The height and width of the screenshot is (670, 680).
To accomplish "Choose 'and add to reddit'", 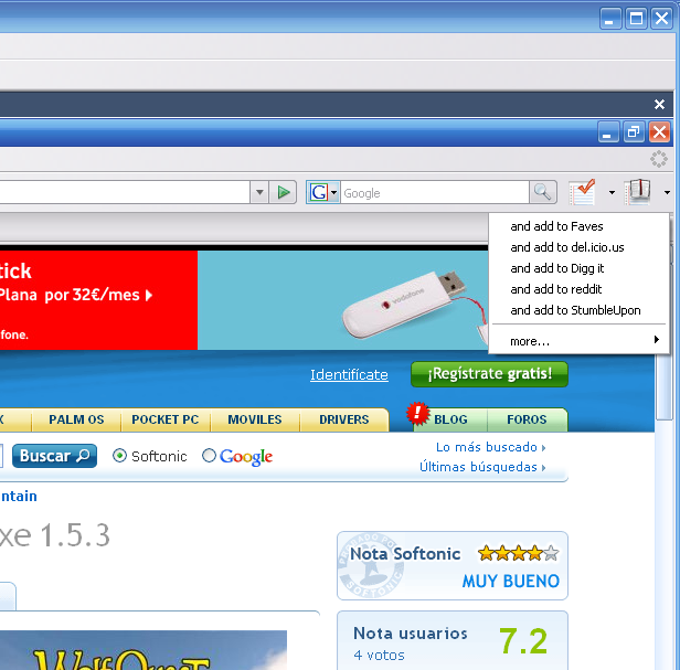I will pyautogui.click(x=579, y=289).
